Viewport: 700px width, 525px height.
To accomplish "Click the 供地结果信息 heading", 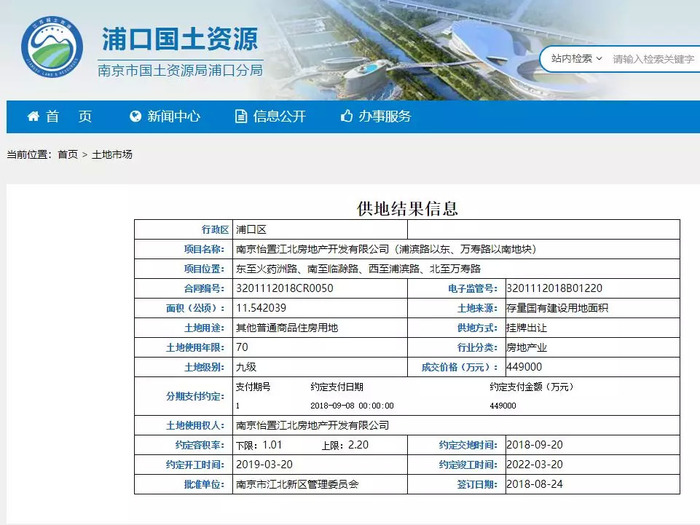I will point(407,208).
